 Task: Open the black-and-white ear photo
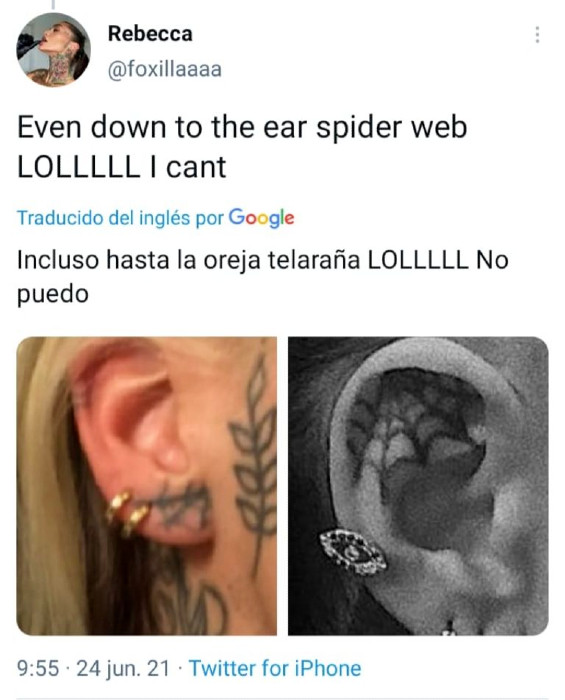click(x=418, y=486)
